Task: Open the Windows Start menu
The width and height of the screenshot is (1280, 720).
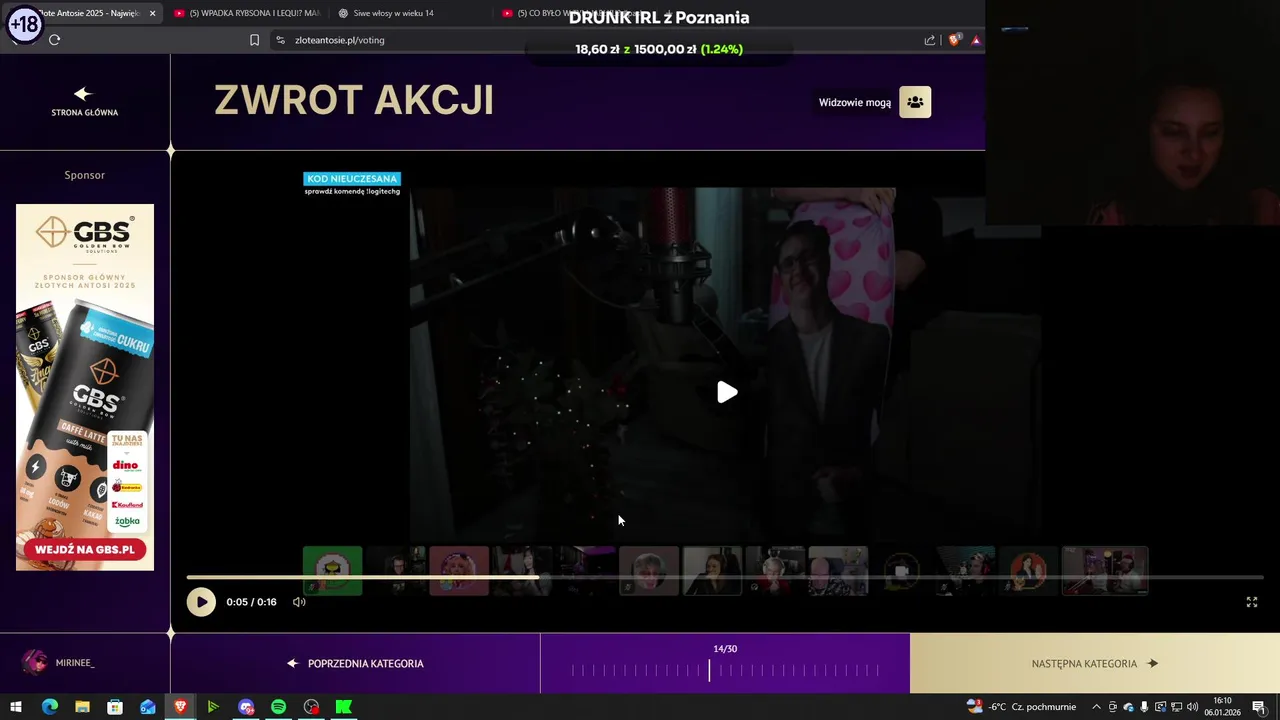Action: pos(16,707)
